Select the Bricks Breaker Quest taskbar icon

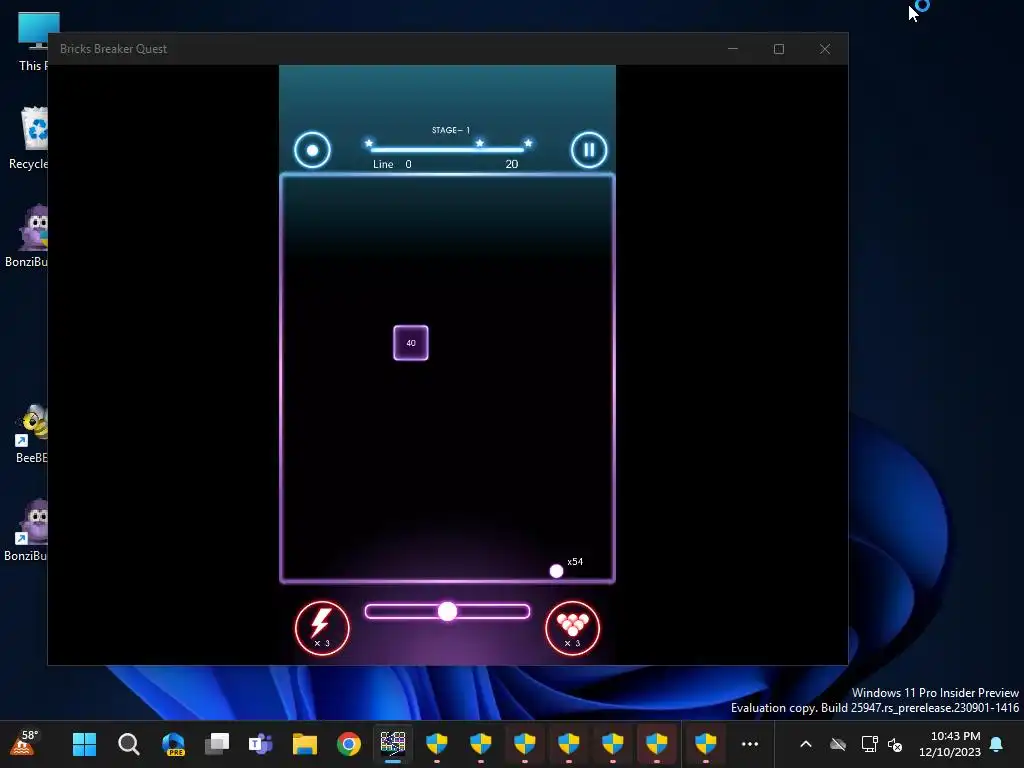[x=392, y=744]
